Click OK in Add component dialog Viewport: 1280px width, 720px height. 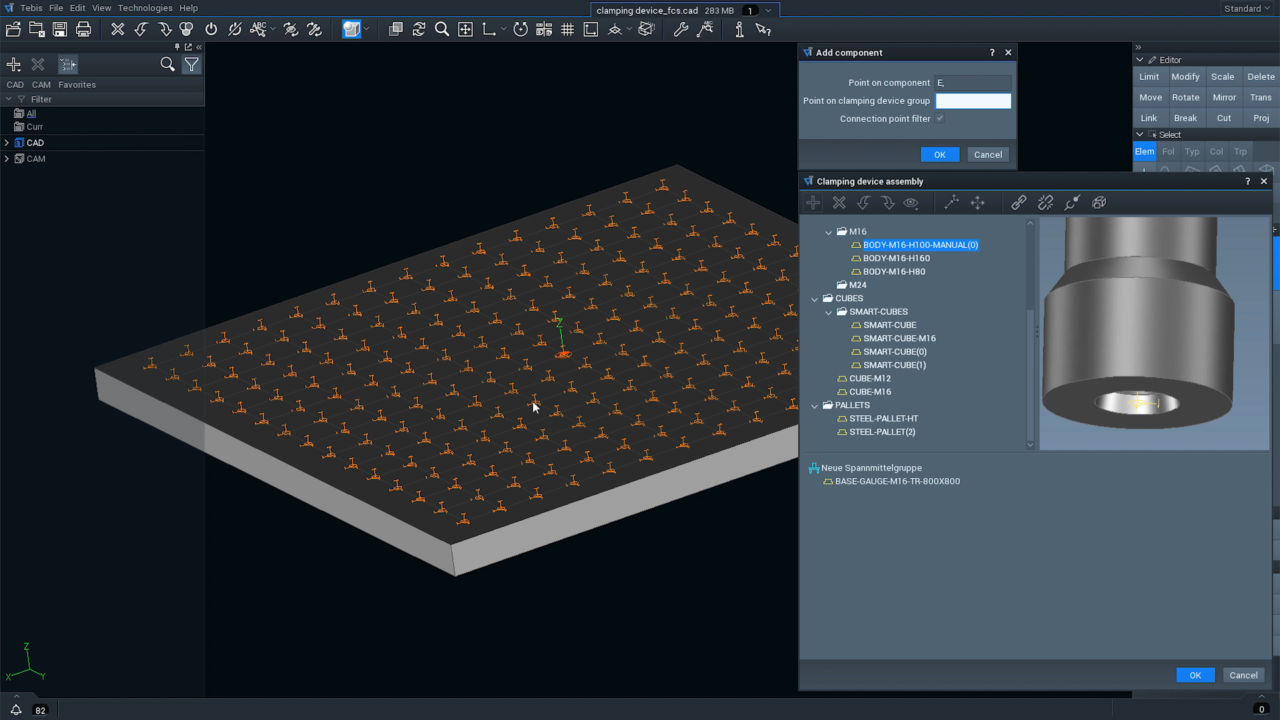(940, 154)
